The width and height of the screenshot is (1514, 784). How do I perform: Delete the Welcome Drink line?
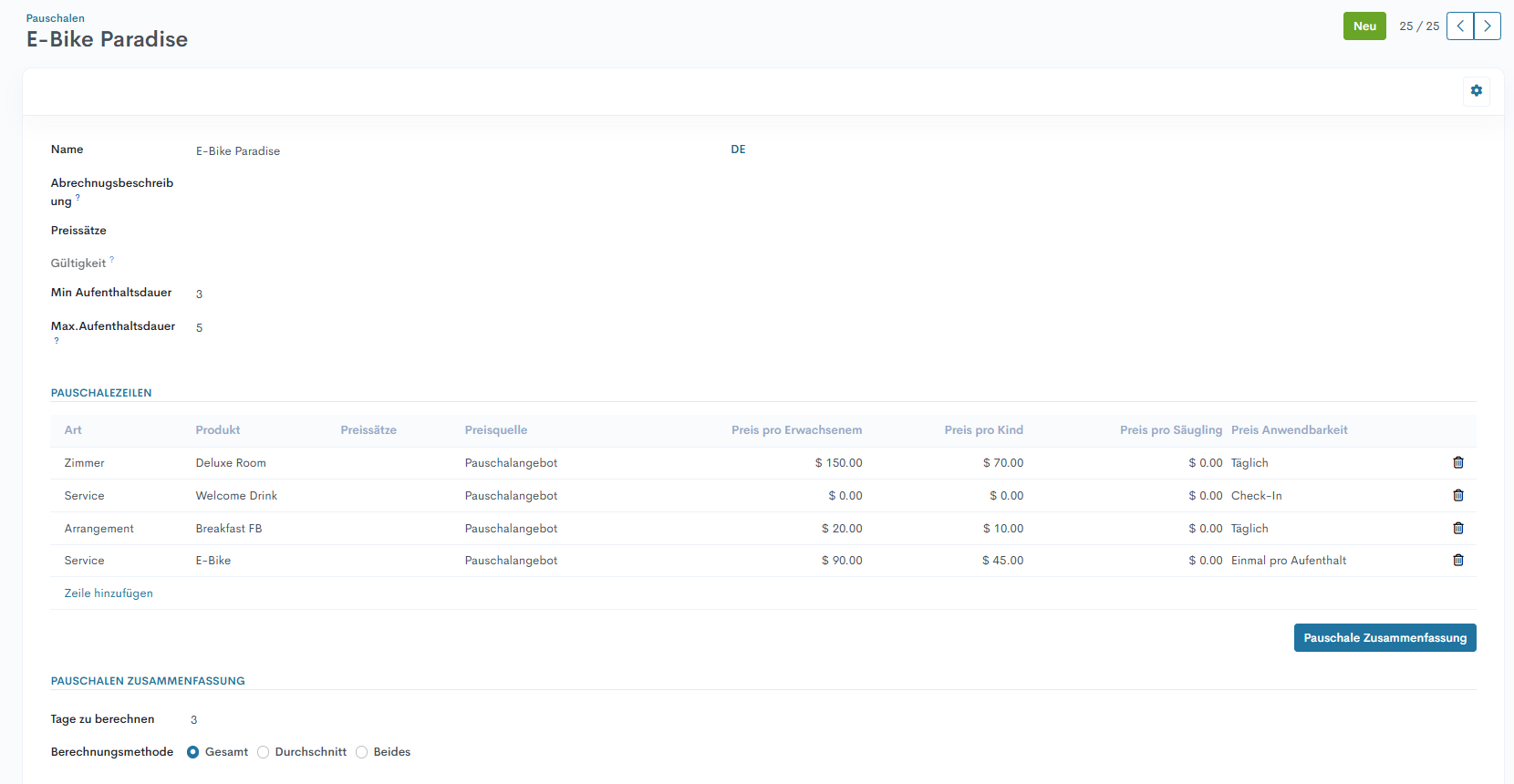click(x=1457, y=496)
